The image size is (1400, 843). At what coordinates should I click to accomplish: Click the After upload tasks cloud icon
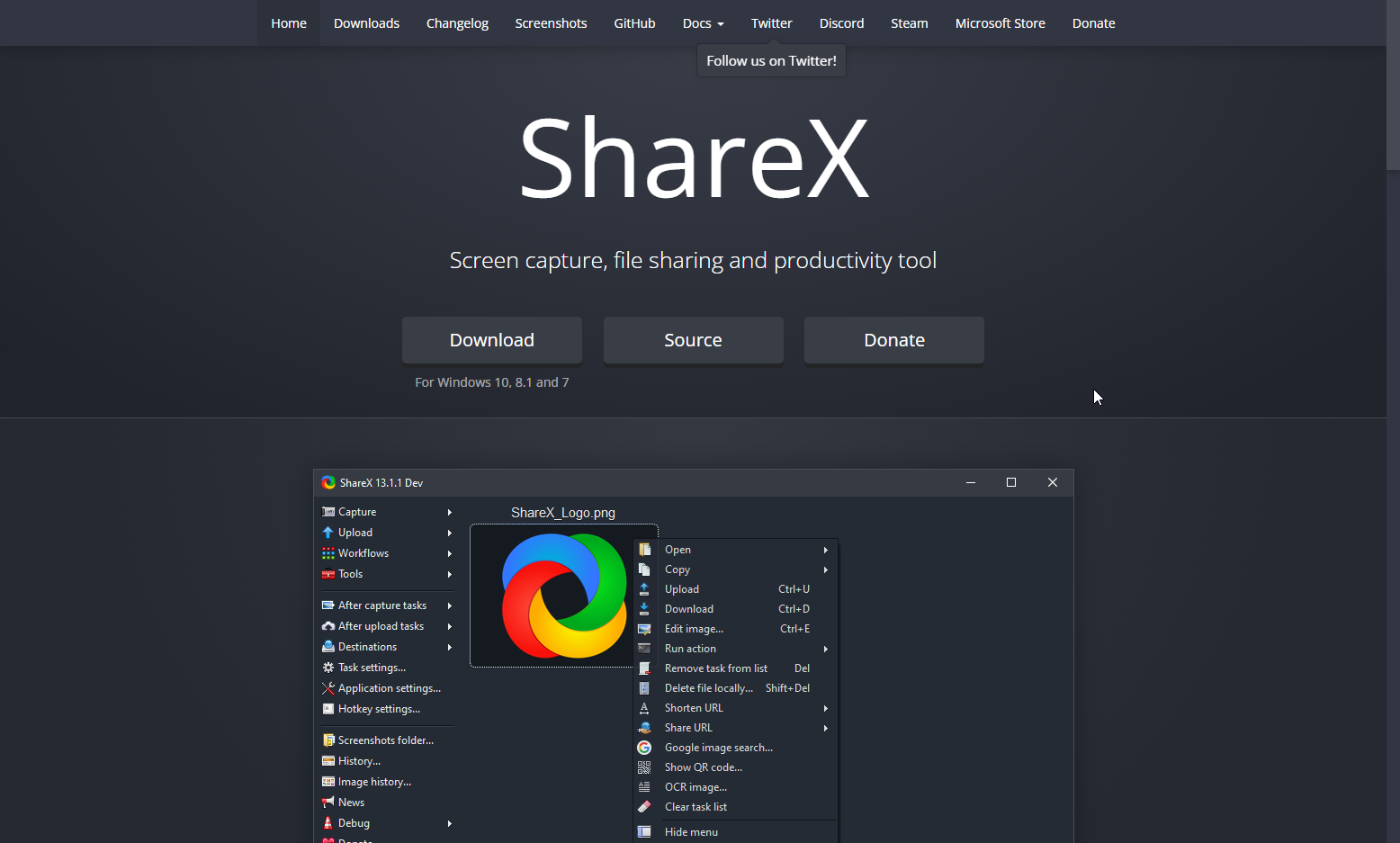pyautogui.click(x=328, y=626)
